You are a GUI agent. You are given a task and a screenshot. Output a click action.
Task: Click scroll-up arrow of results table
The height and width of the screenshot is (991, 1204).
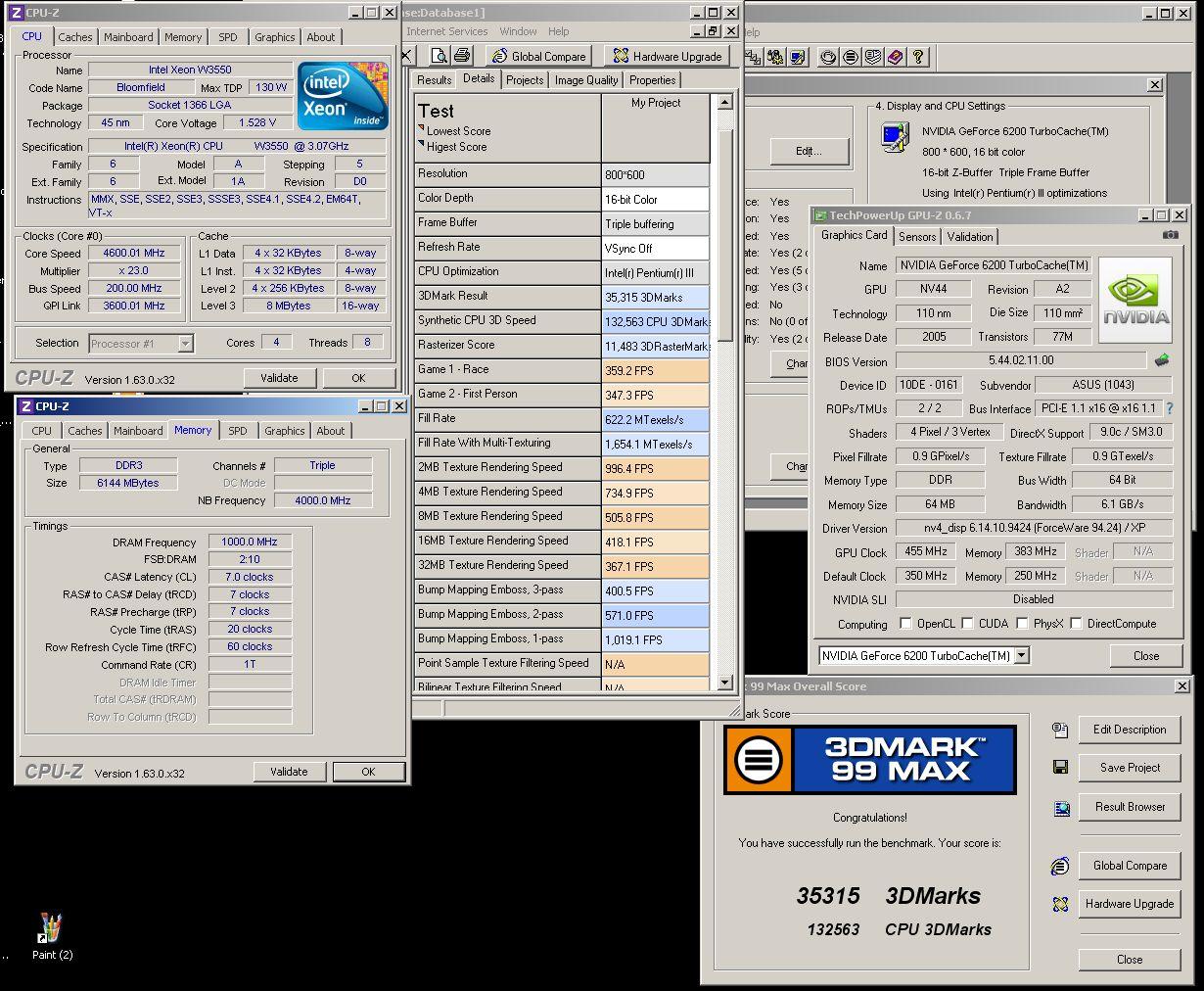724,102
